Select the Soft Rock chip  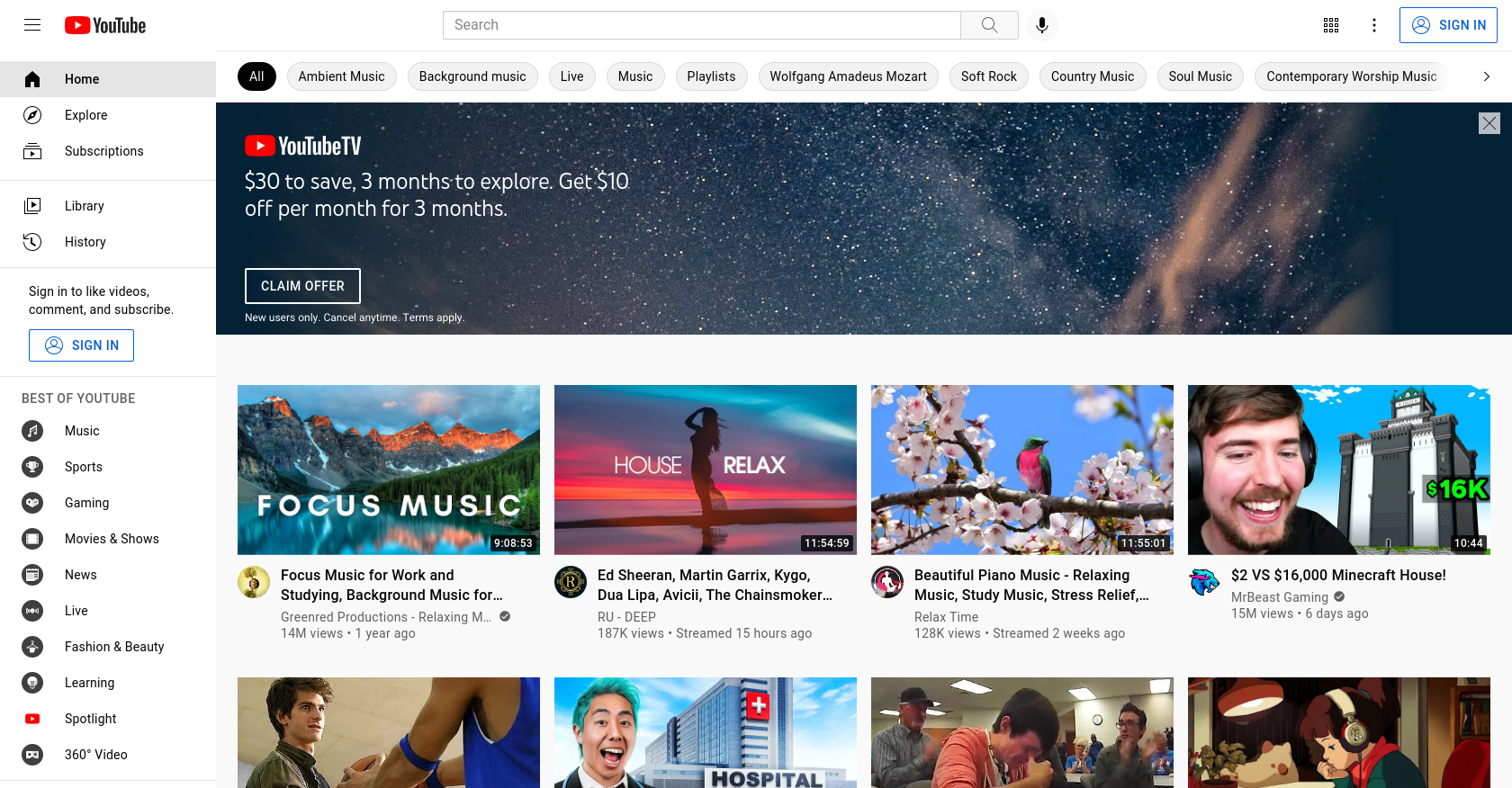click(988, 76)
